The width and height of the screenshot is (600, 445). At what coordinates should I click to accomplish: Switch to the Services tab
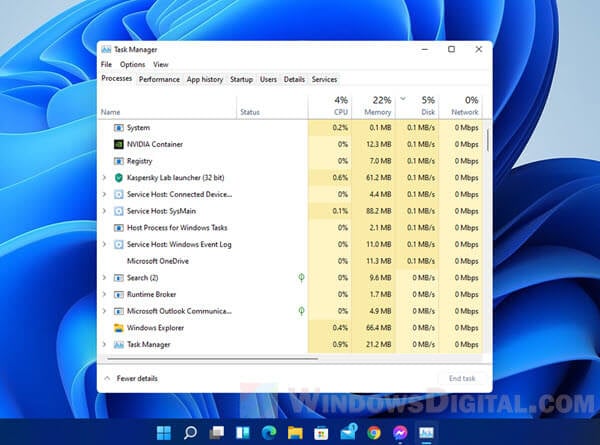(324, 79)
